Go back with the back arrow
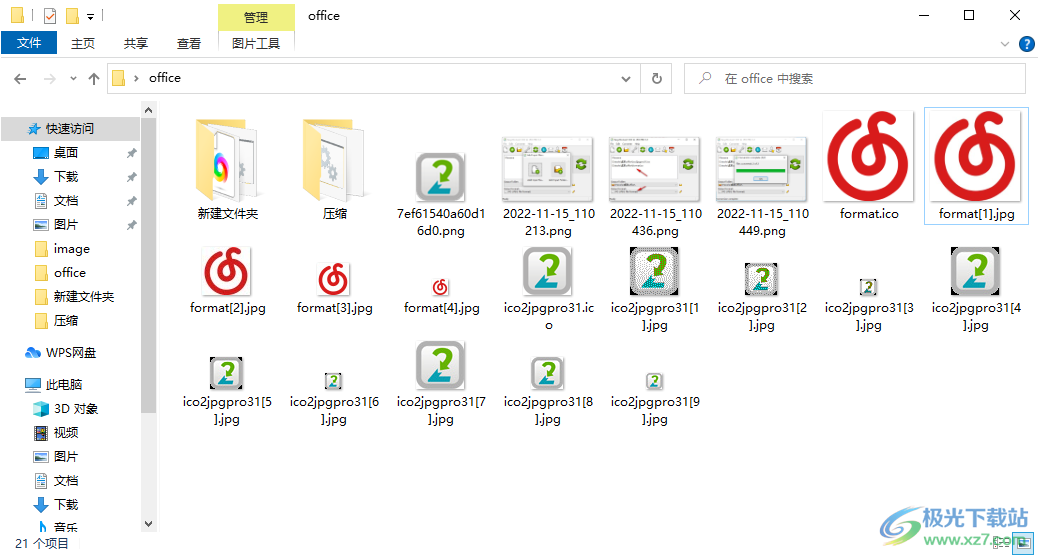This screenshot has height=556, width=1039. [20, 79]
